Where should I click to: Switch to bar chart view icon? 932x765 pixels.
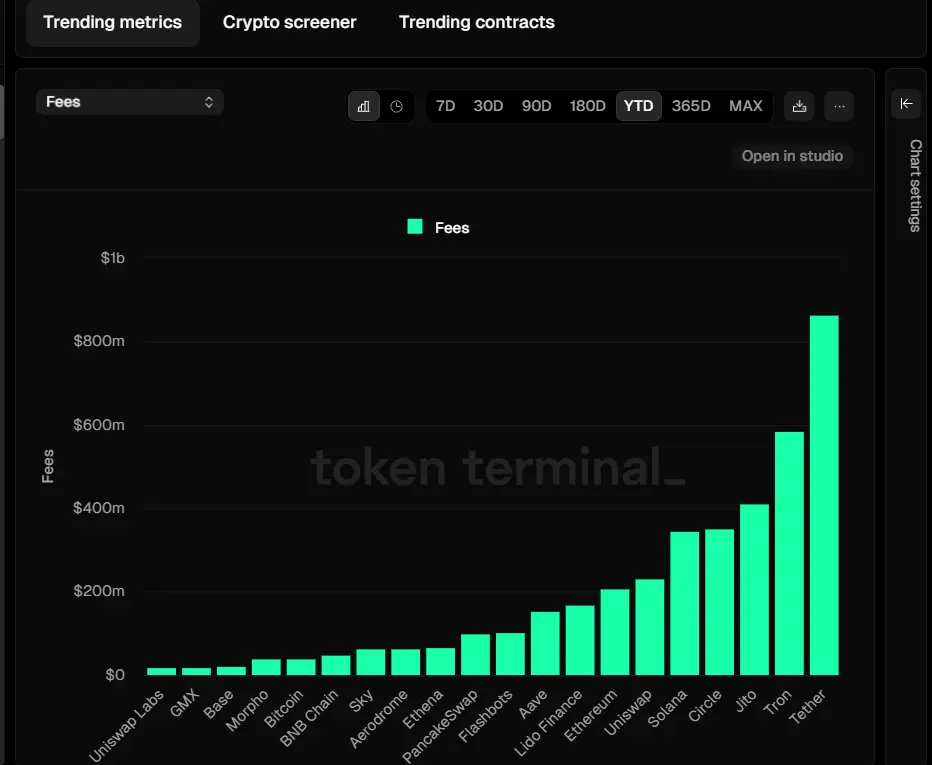point(364,106)
